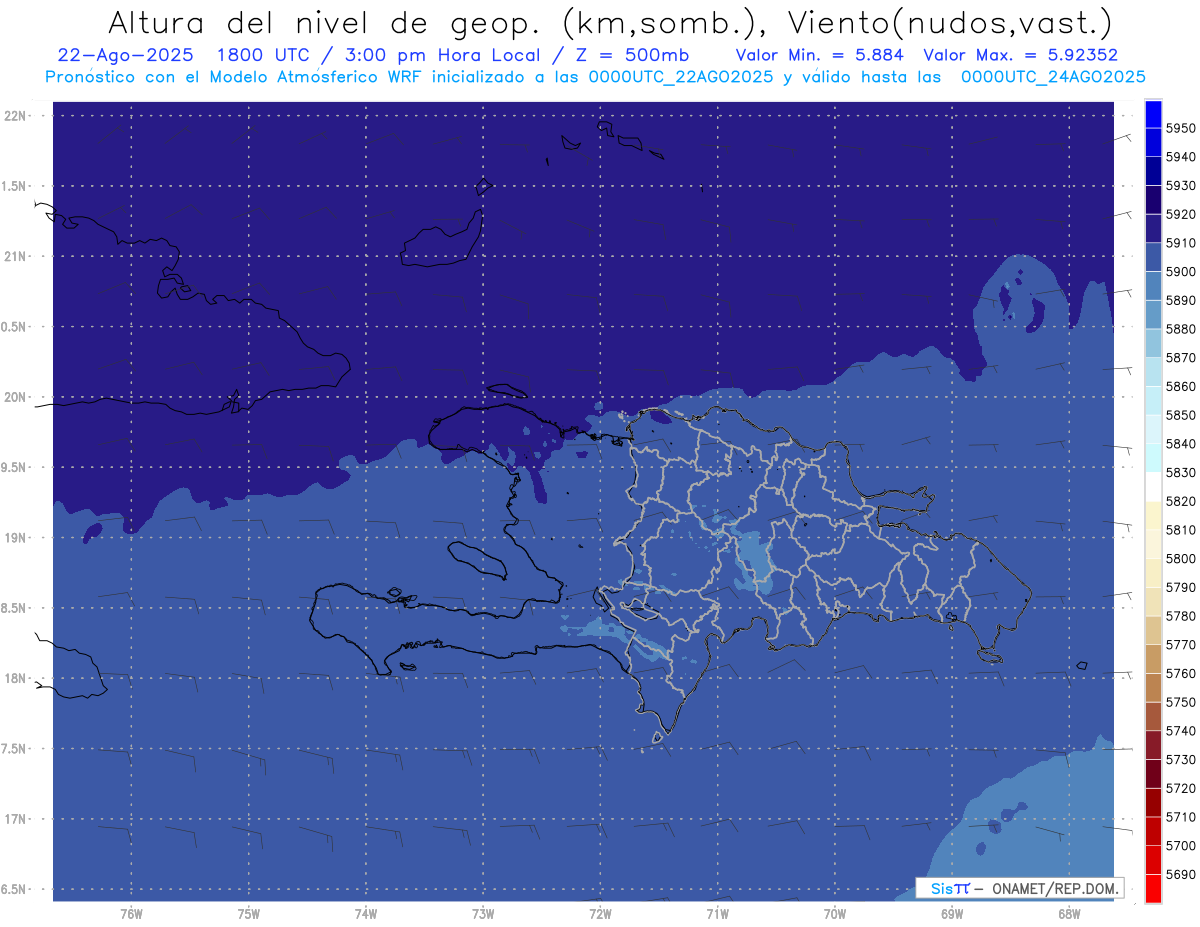Click the 'Pronóstico con el Modelo Atmosférico WRF' line

236,77
